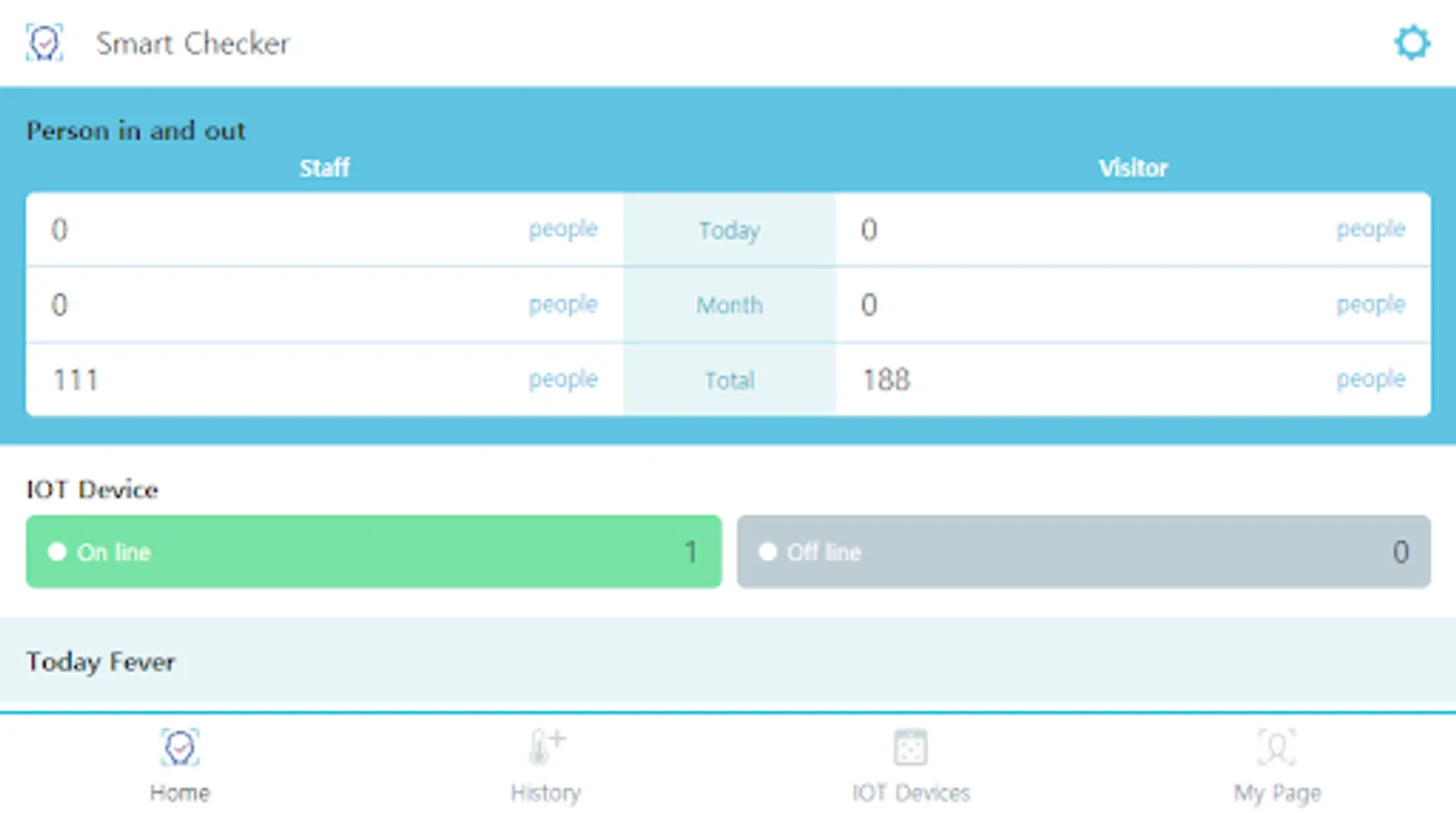
Task: Open the Smart Checker title link
Action: coord(193,42)
